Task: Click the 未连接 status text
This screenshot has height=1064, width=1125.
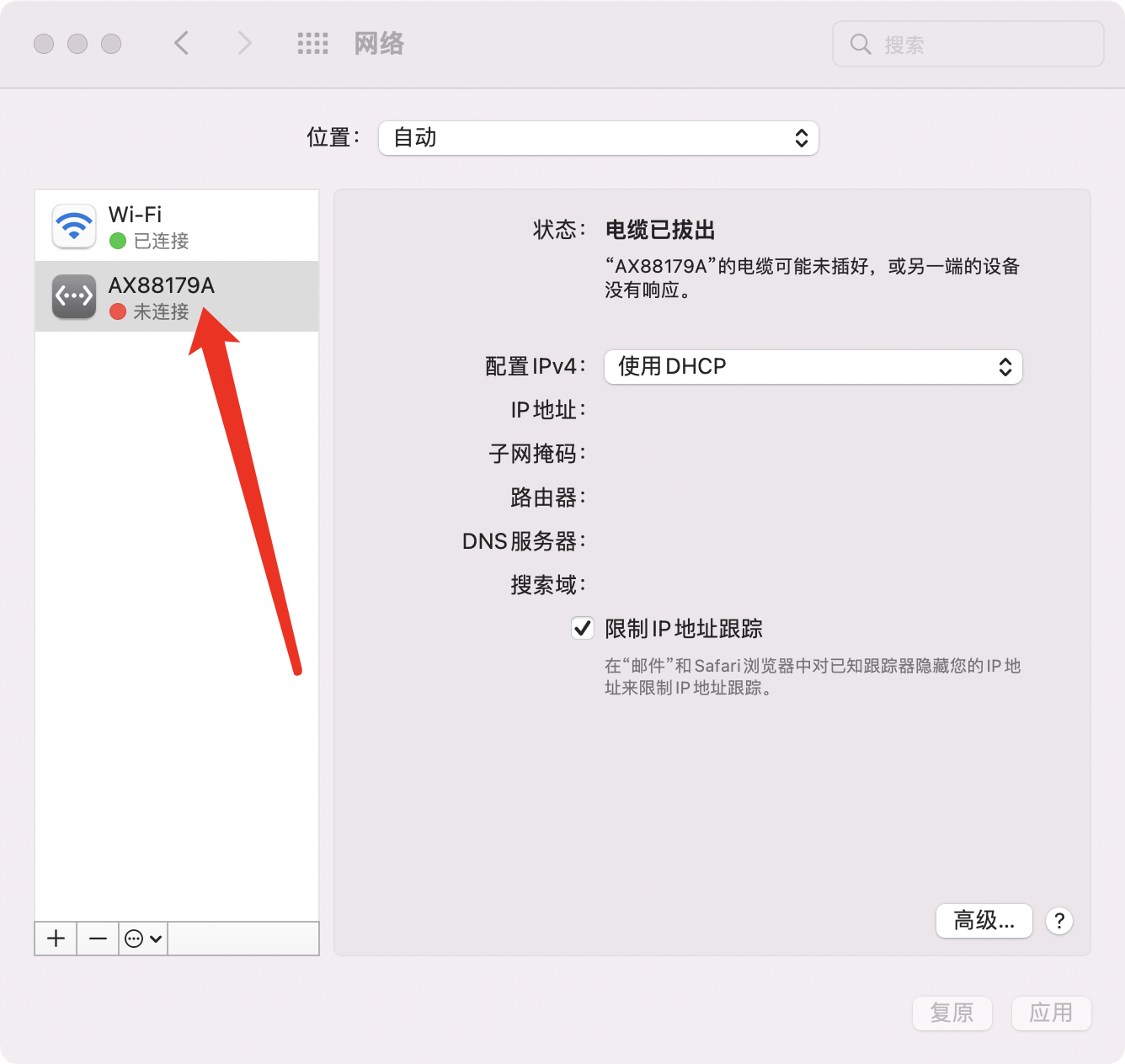Action: coord(162,311)
